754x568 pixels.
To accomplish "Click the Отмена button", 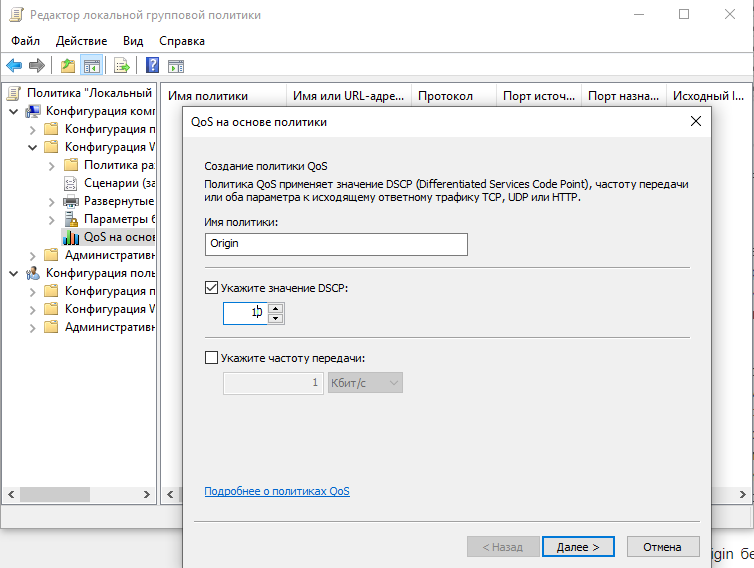I will pyautogui.click(x=663, y=547).
